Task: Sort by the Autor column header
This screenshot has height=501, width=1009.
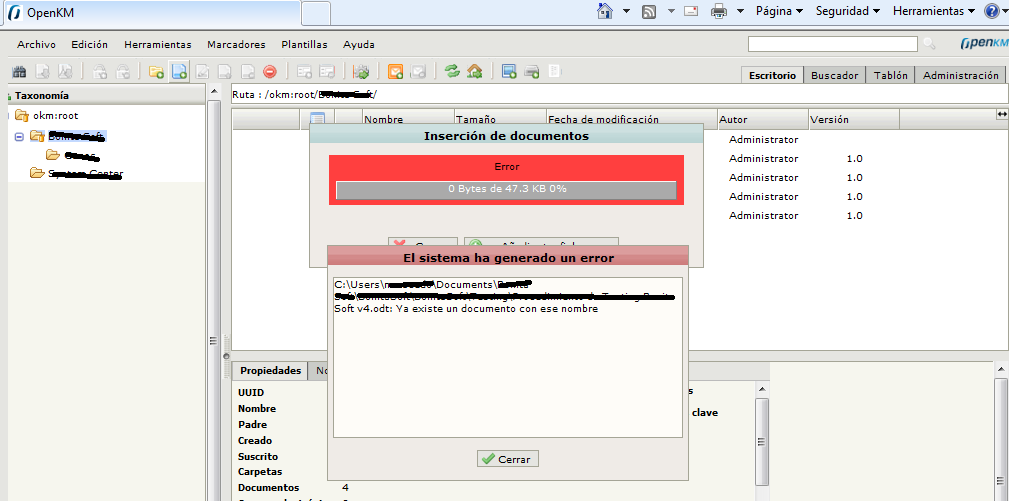Action: point(763,119)
